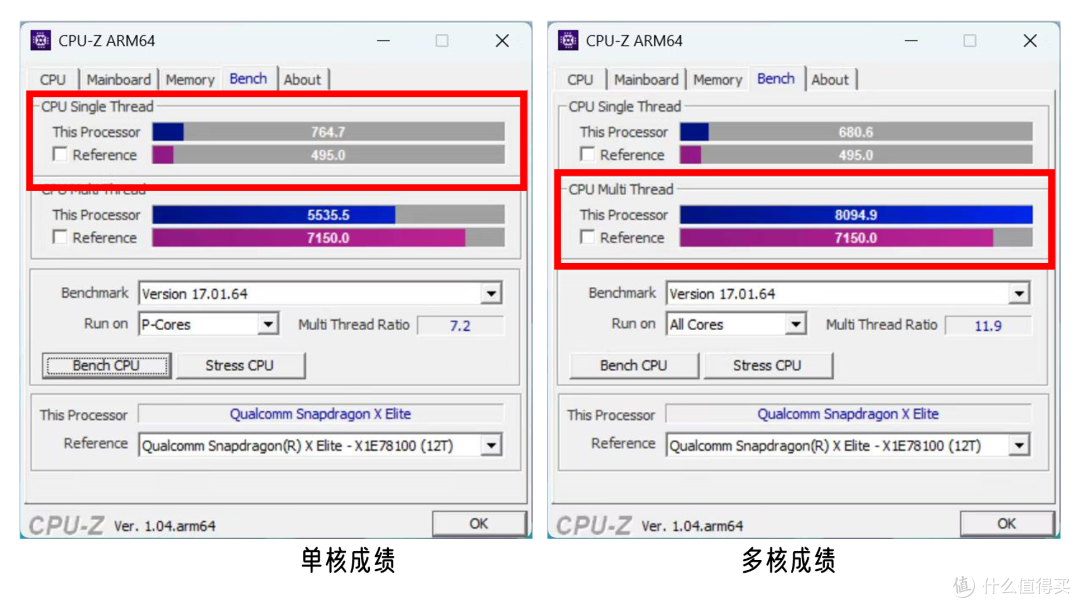Enable Multi Thread Reference checkbox in right window
This screenshot has height=608, width=1080.
pos(588,237)
